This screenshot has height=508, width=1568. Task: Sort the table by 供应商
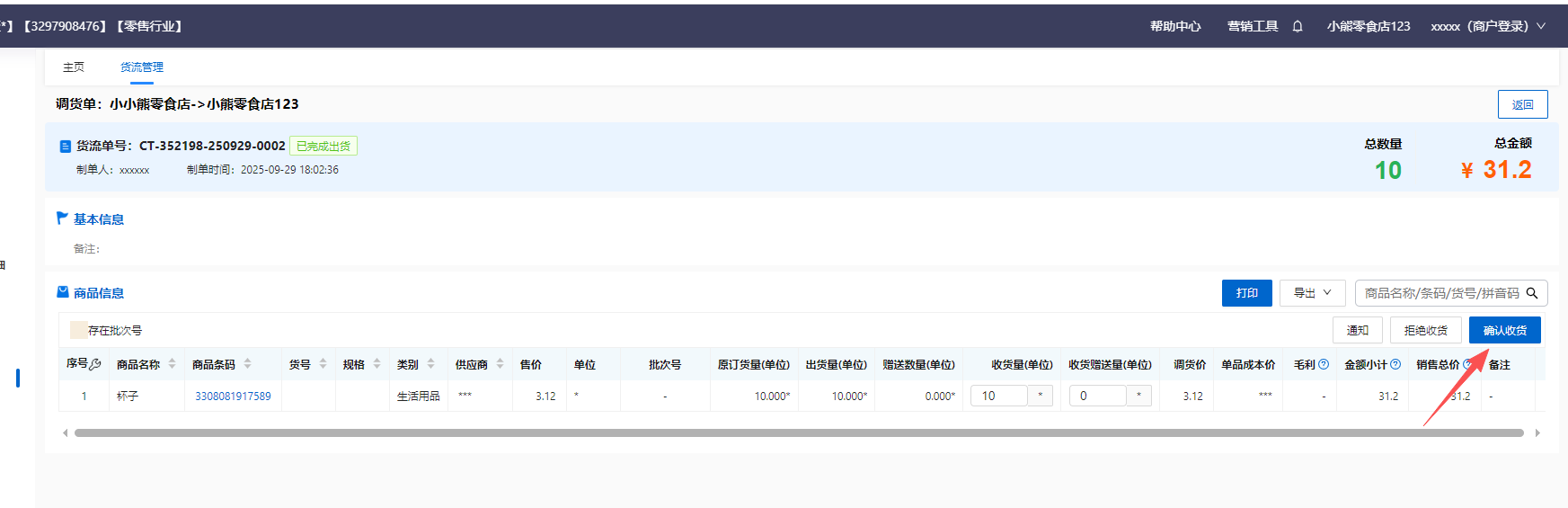(500, 364)
